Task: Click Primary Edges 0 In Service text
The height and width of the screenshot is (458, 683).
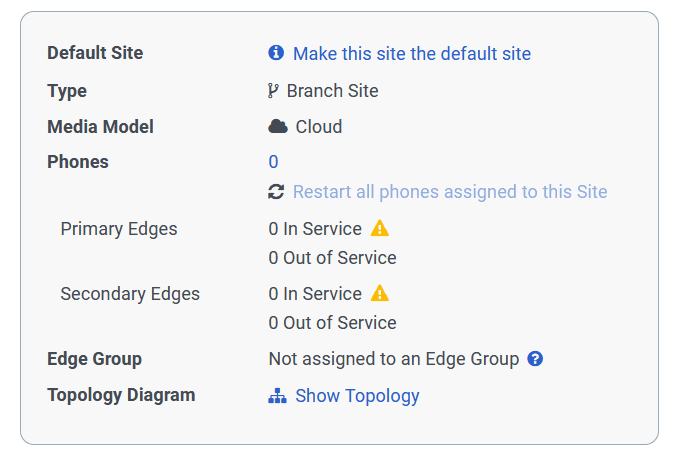Action: click(x=315, y=229)
